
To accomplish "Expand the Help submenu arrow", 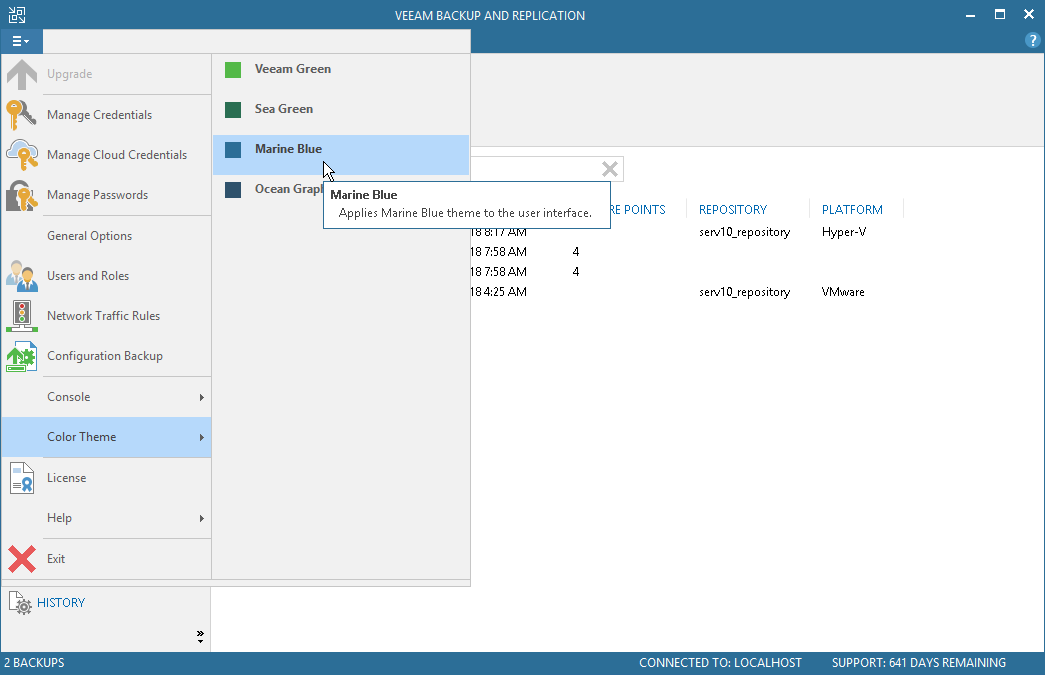I will click(x=201, y=518).
